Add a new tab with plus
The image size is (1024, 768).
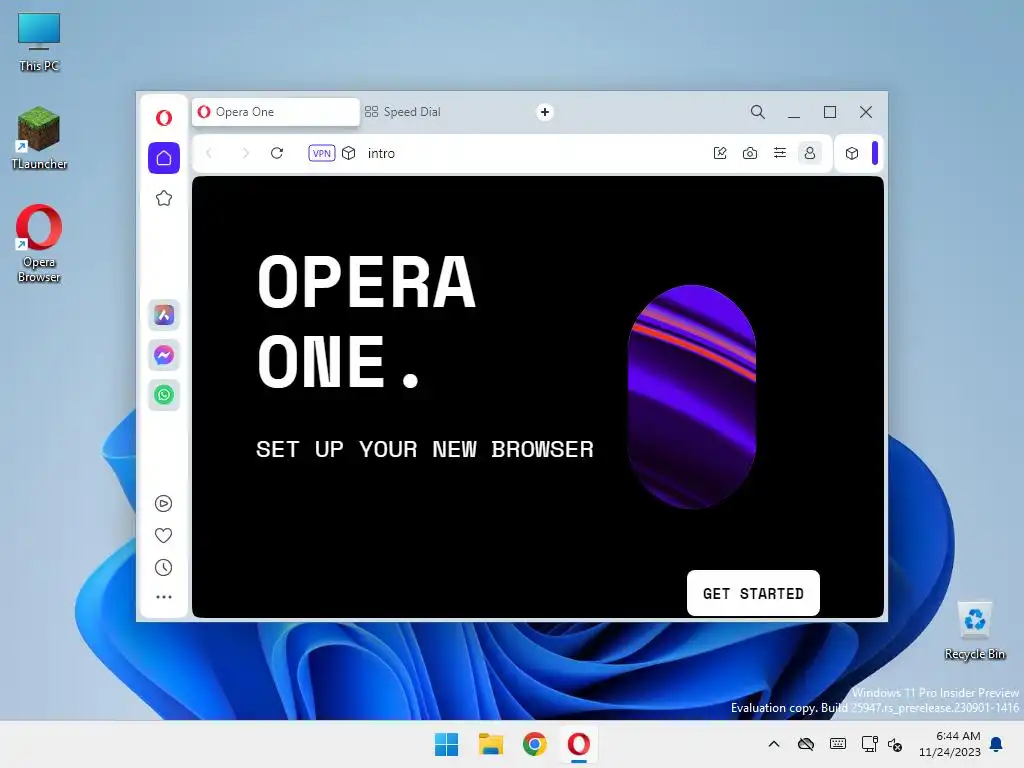click(545, 112)
